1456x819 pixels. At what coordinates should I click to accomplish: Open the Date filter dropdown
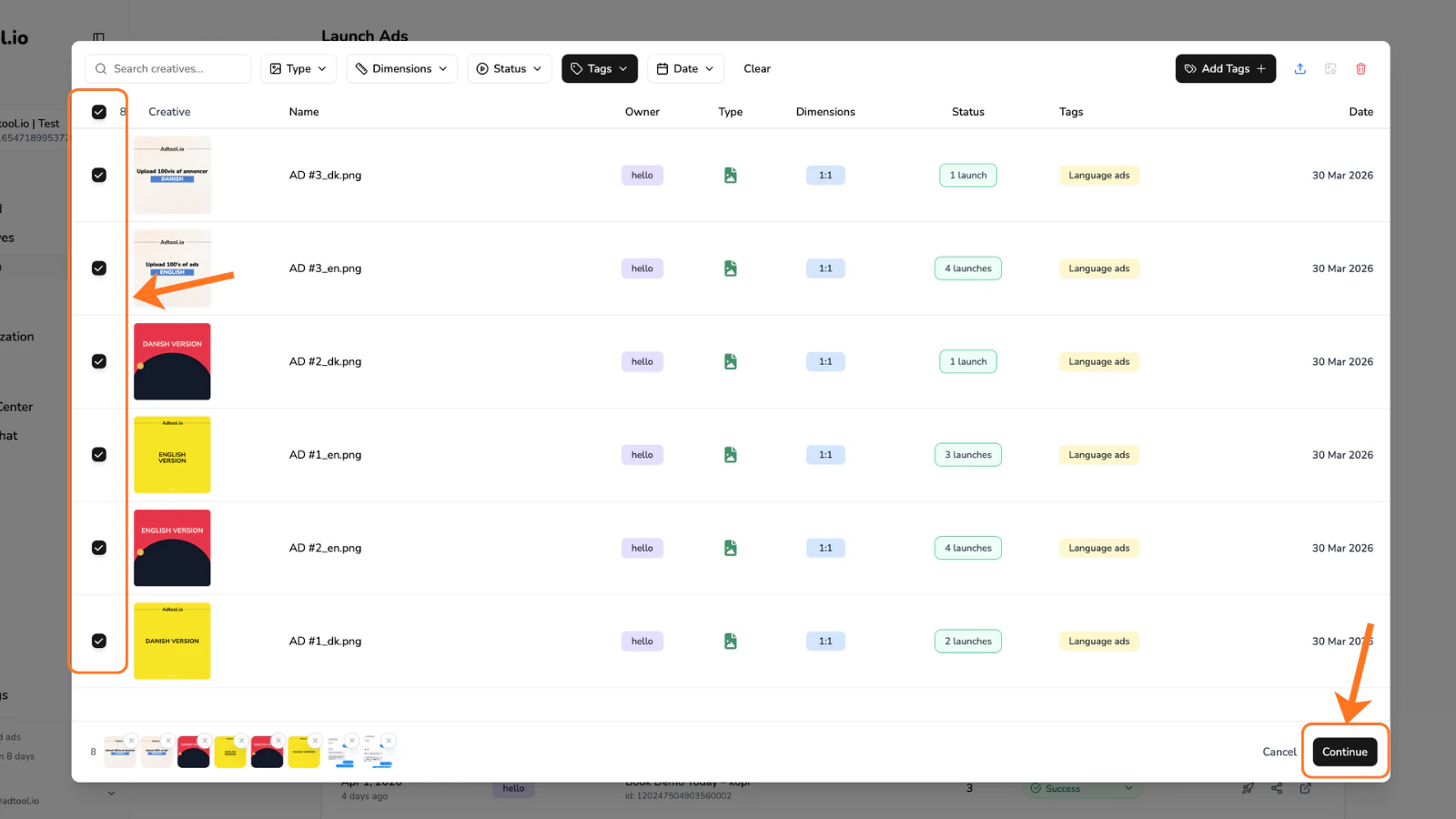click(x=686, y=68)
